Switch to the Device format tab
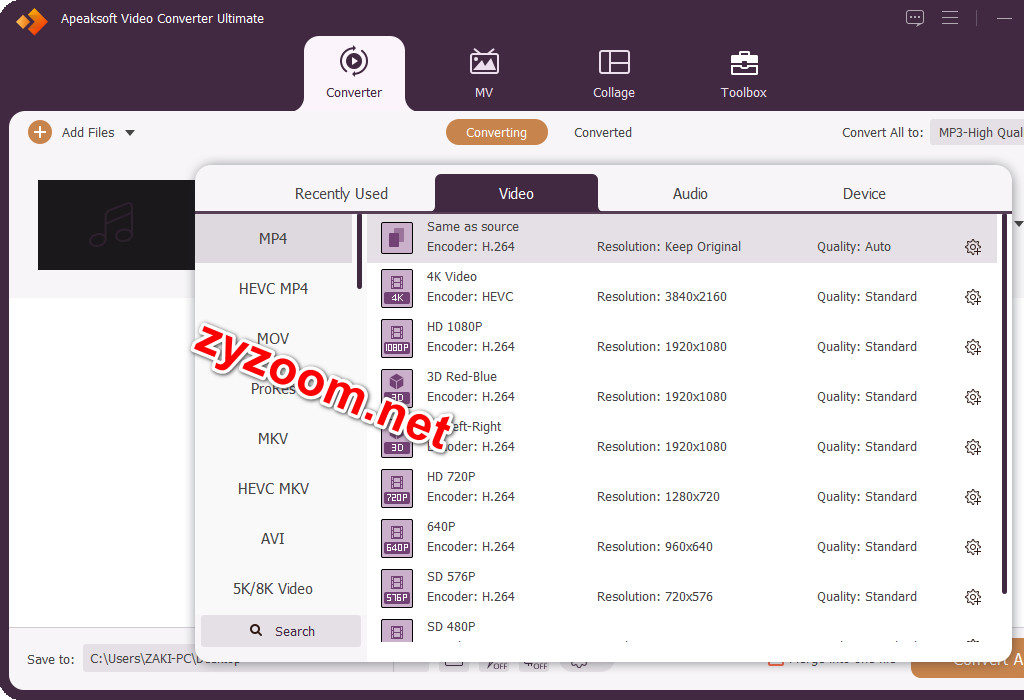The image size is (1024, 700). pyautogui.click(x=864, y=194)
